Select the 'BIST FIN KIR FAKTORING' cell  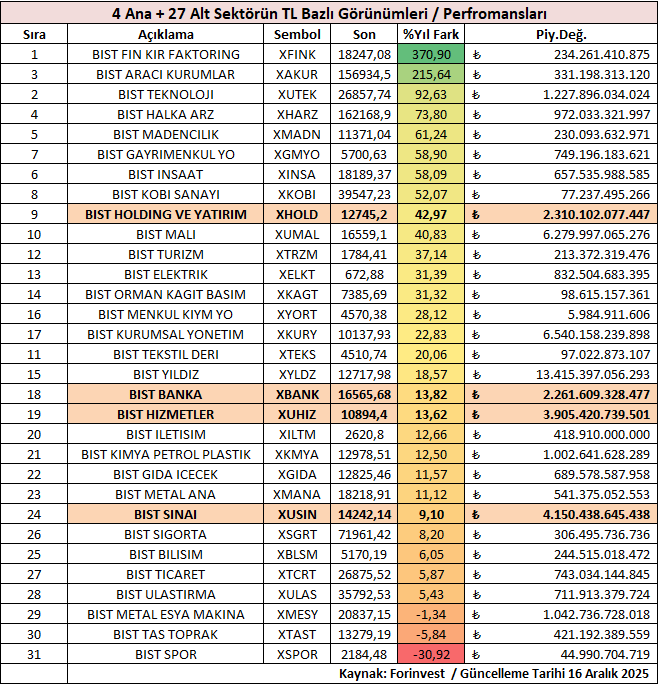pos(166,54)
